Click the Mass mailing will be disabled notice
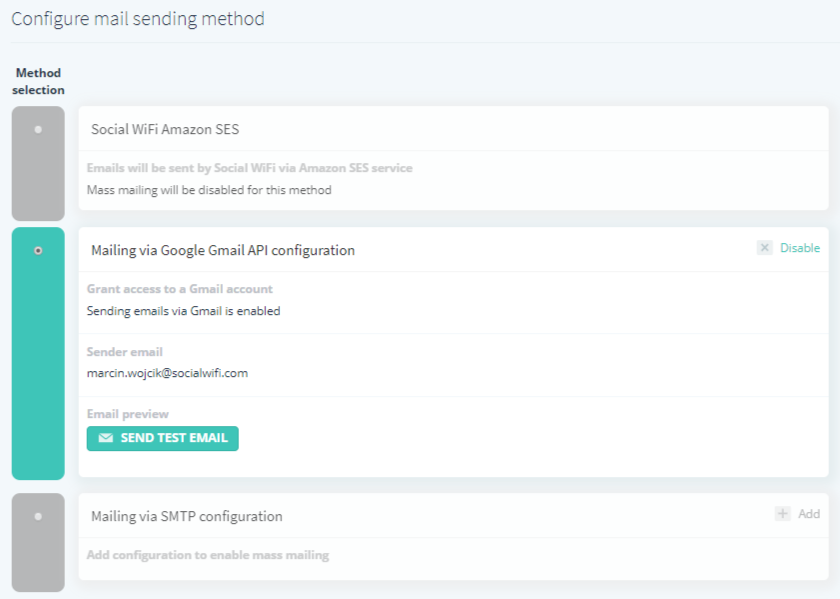Screen dimensions: 840x599 (209, 190)
